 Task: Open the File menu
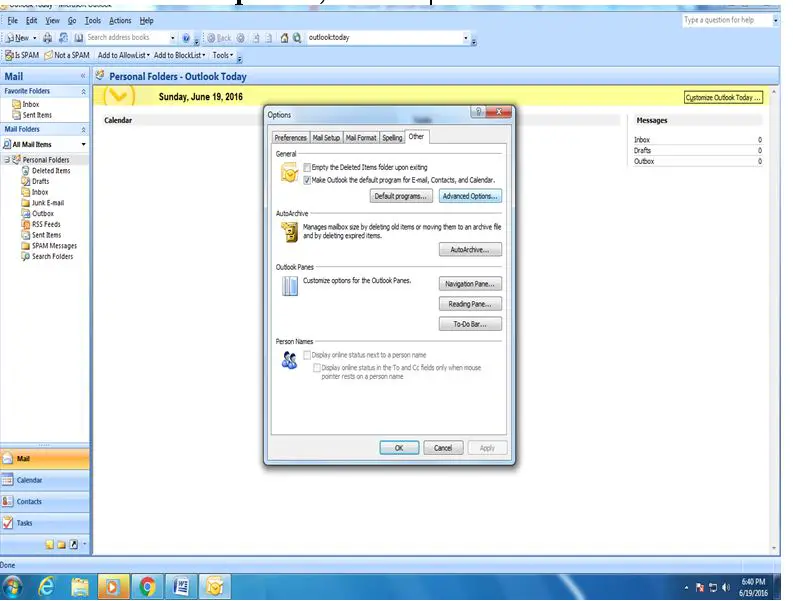(x=13, y=21)
